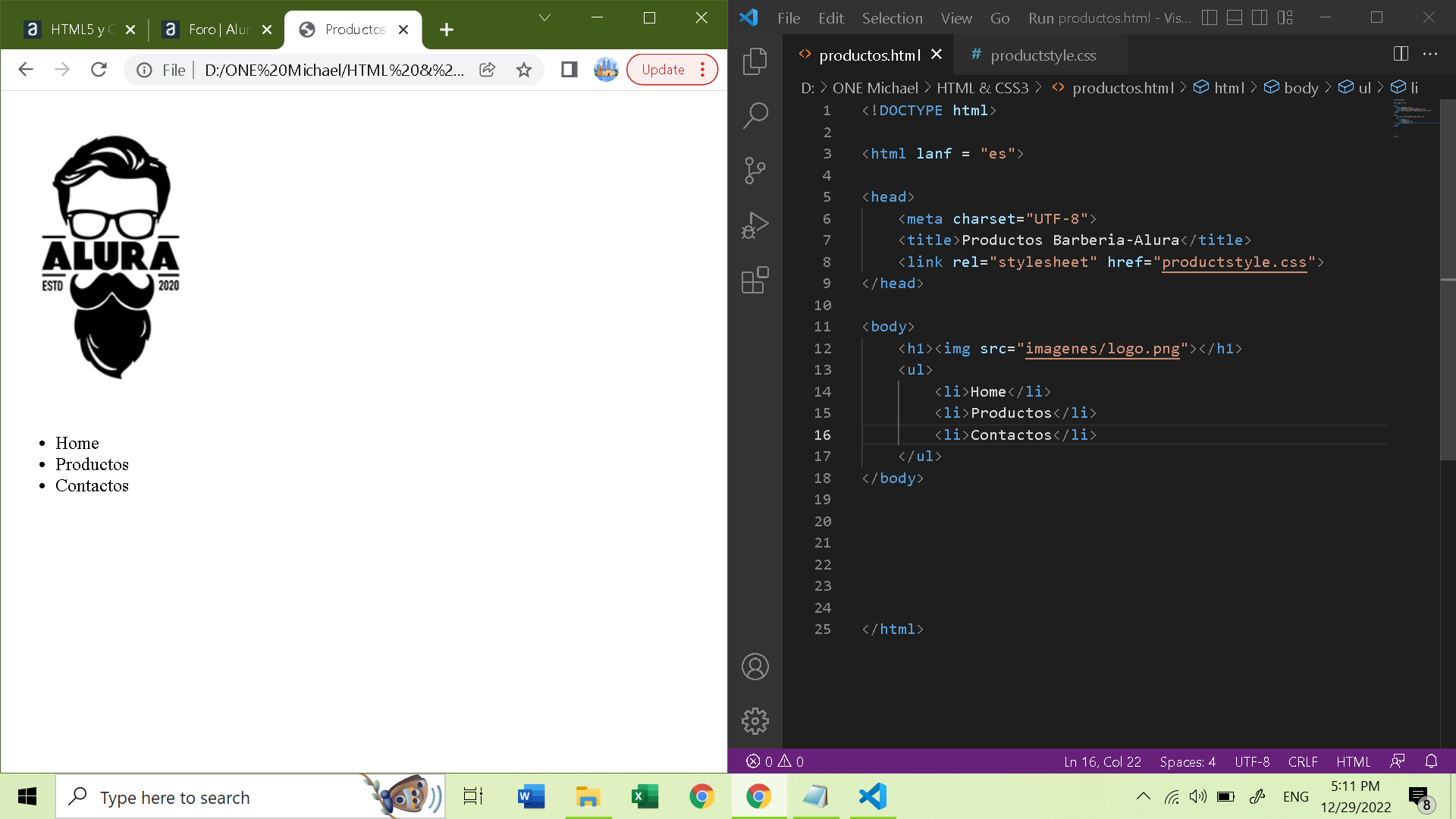Expand the html breadcrumb symbol
Viewport: 1456px width, 819px height.
click(x=1219, y=88)
